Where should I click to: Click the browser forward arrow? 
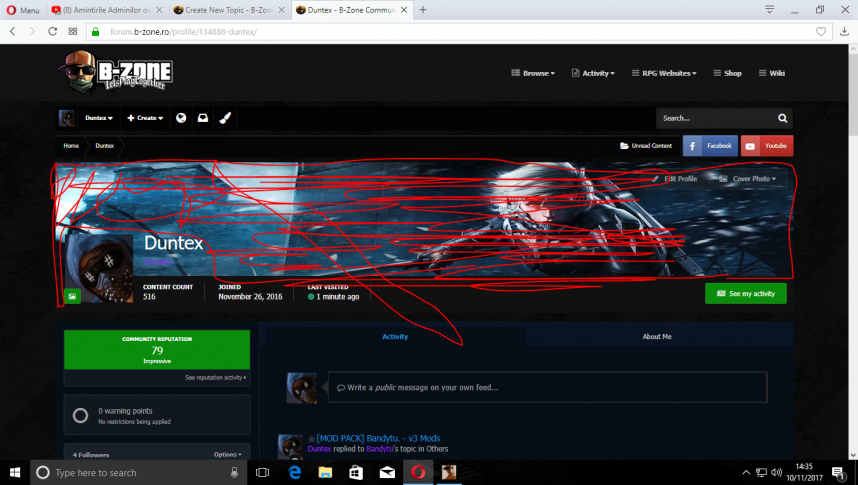coord(32,32)
